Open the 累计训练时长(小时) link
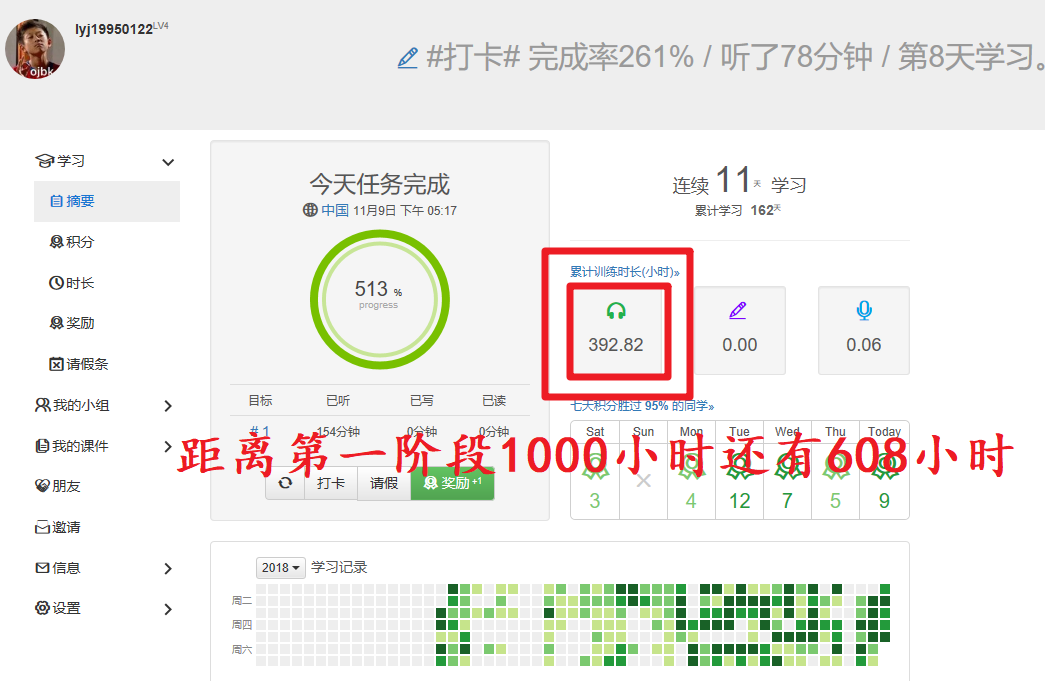1045x681 pixels. click(x=624, y=272)
